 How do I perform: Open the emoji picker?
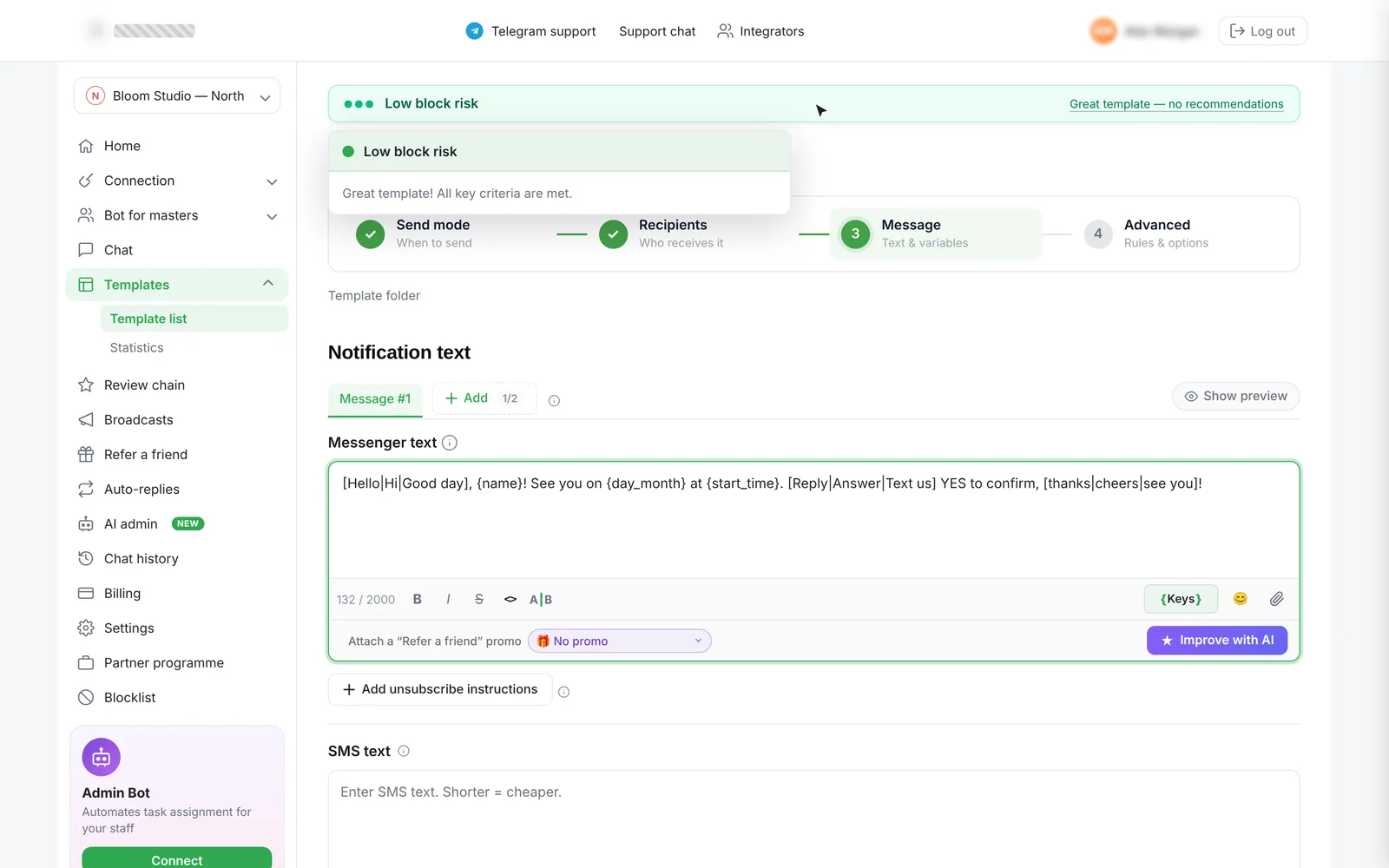coord(1241,599)
